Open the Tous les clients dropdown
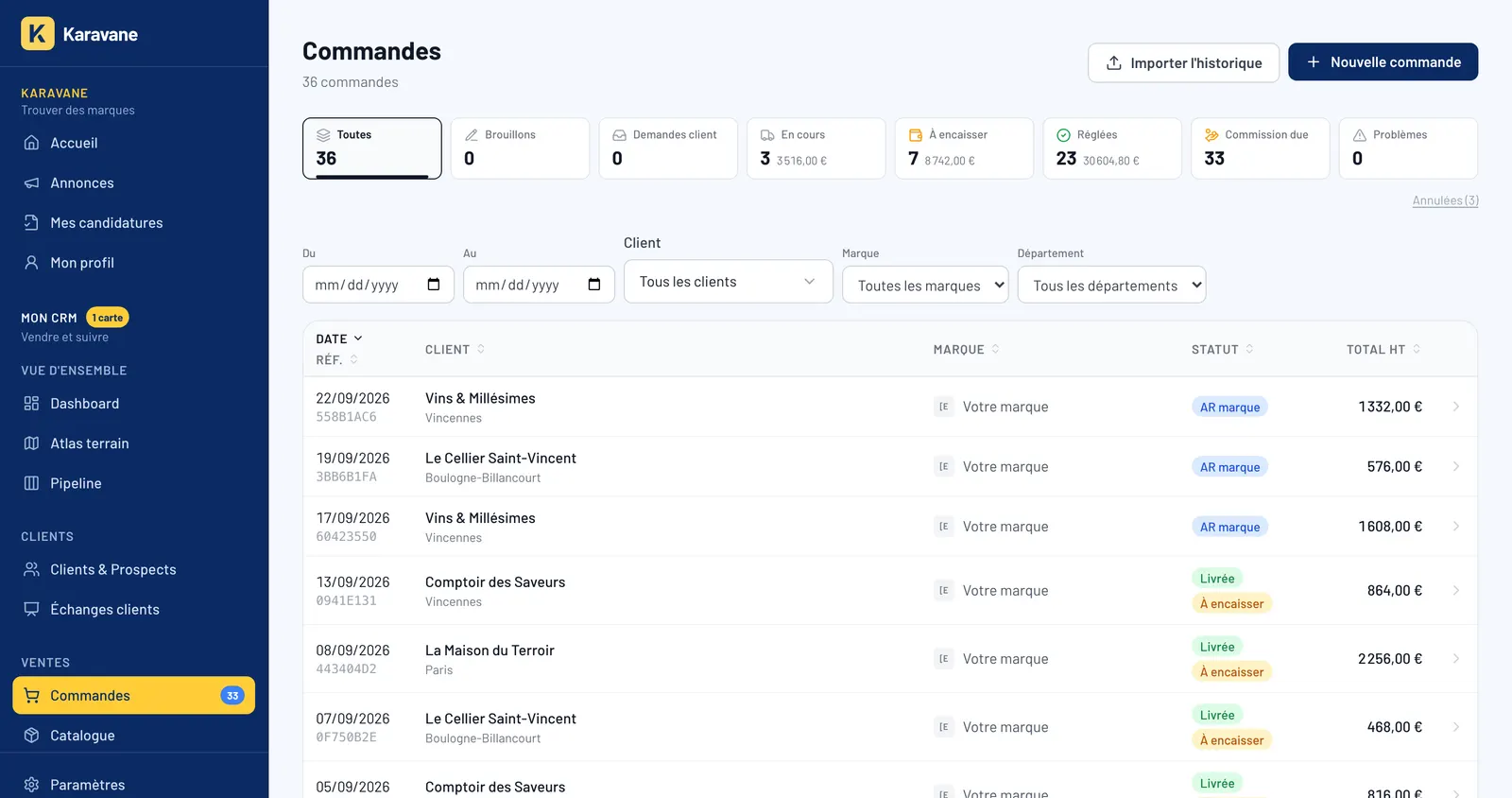The width and height of the screenshot is (1512, 798). 728,282
